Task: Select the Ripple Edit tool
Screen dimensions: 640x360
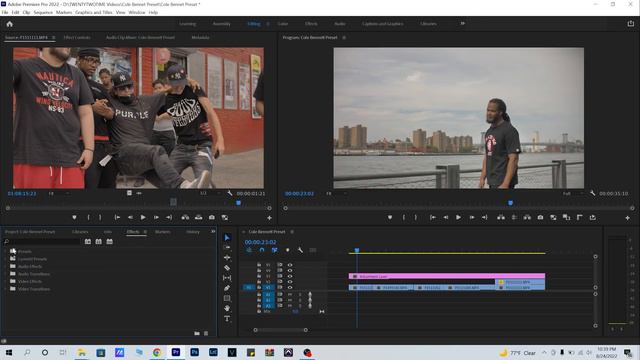Action: coord(227,258)
